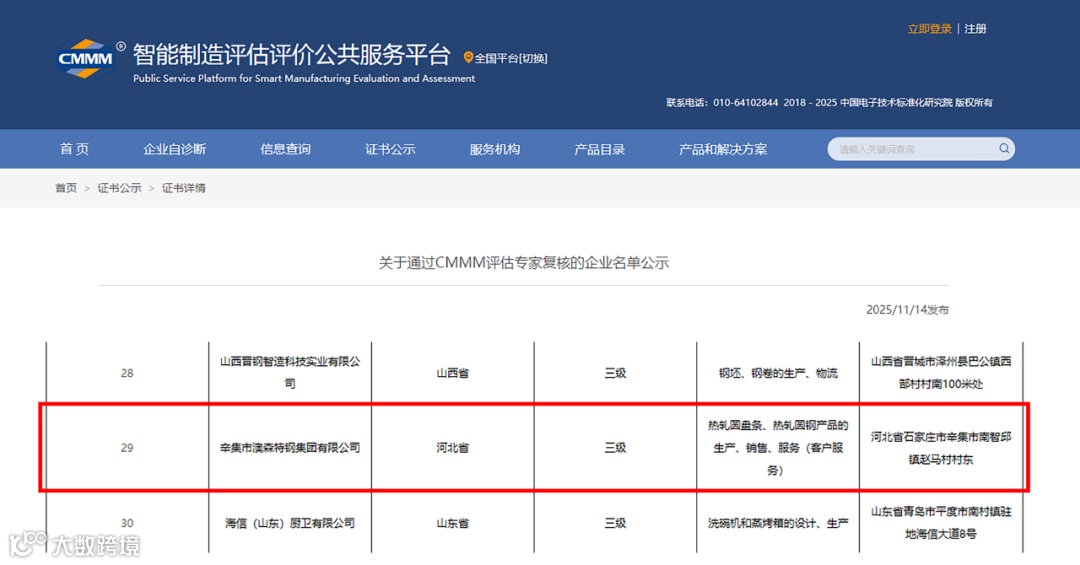The image size is (1080, 565).
Task: Click the location pin icon
Action: click(x=468, y=58)
